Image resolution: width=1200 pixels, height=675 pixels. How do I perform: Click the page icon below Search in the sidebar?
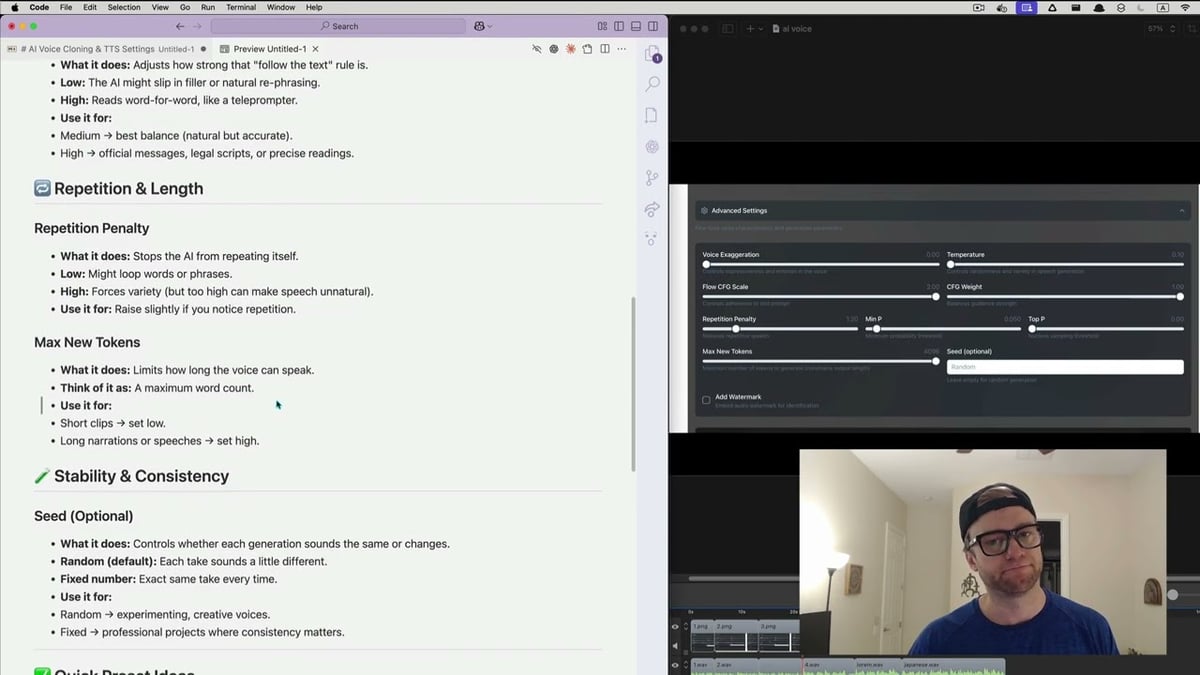point(652,115)
